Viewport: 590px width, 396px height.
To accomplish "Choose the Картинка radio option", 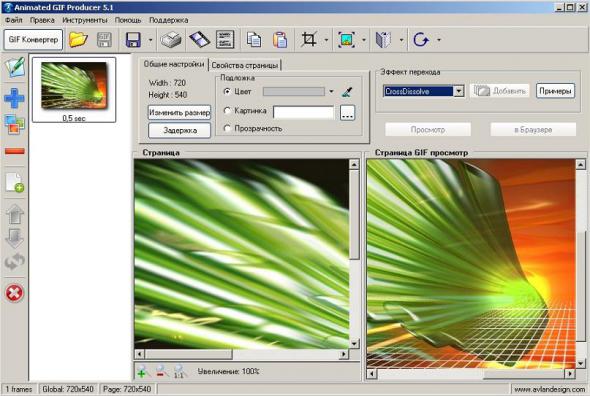I will pos(227,111).
